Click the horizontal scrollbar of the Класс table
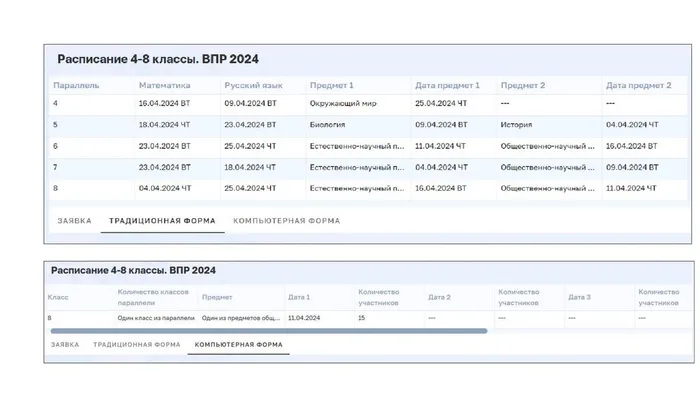The width and height of the screenshot is (700, 394). pos(269,331)
